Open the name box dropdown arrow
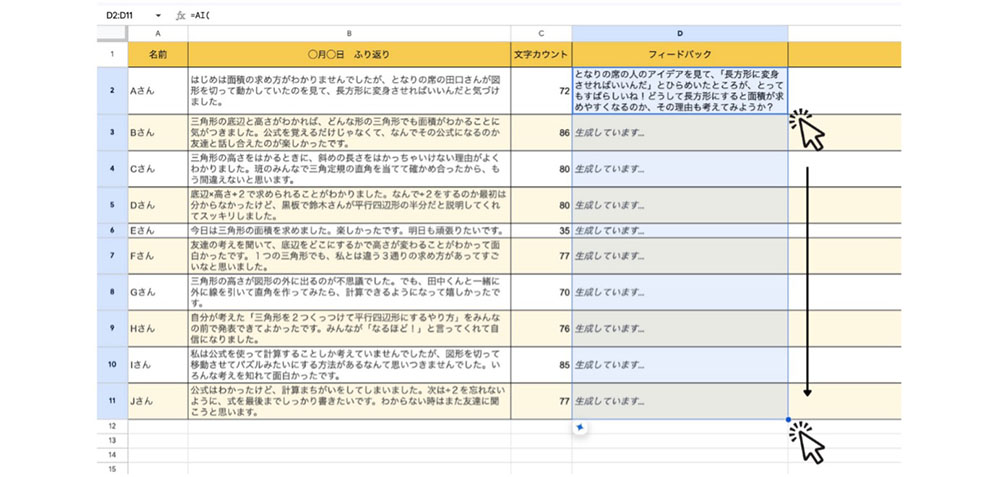This screenshot has height=477, width=1000. click(160, 16)
